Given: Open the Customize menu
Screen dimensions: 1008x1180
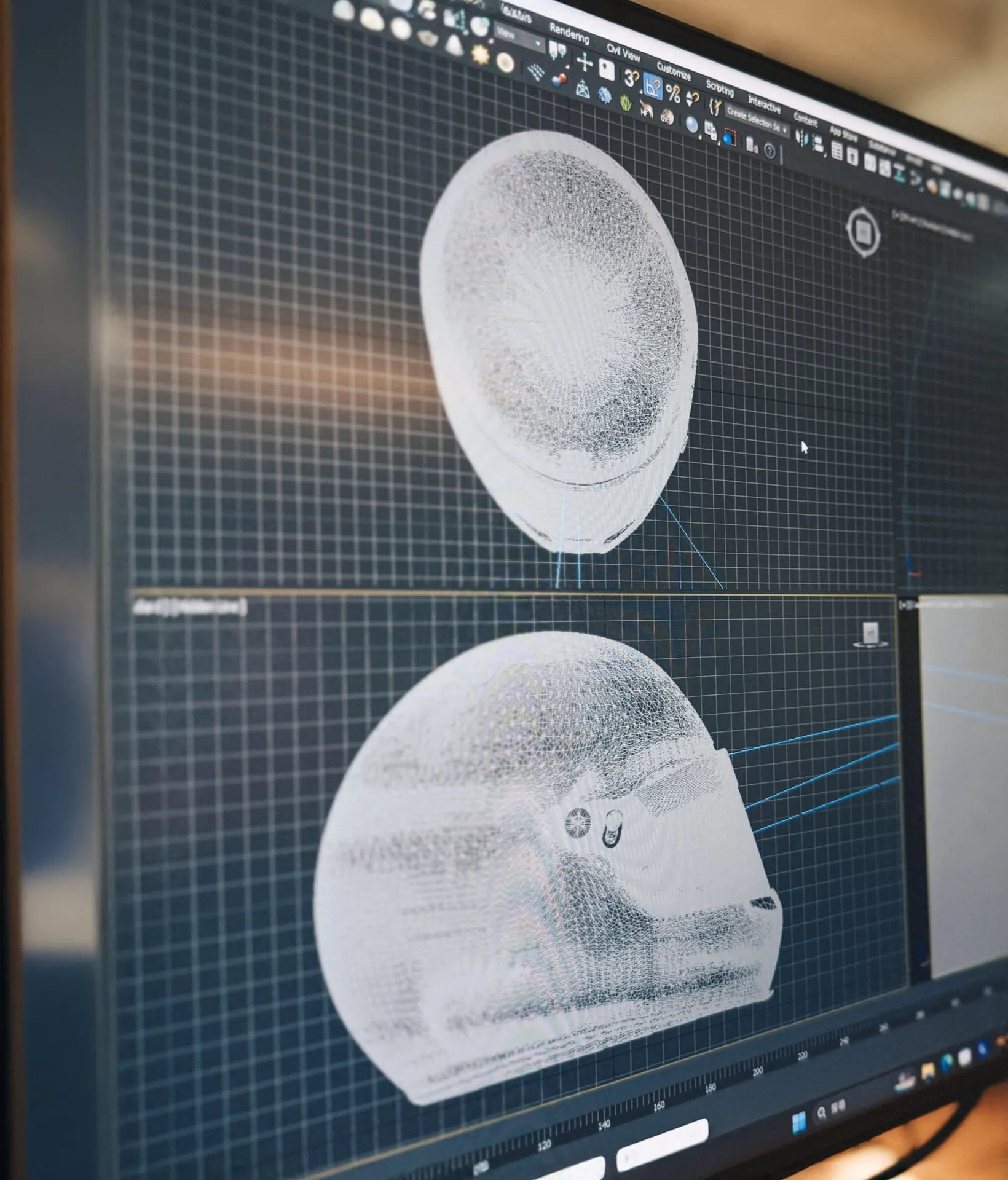Looking at the screenshot, I should tap(674, 71).
